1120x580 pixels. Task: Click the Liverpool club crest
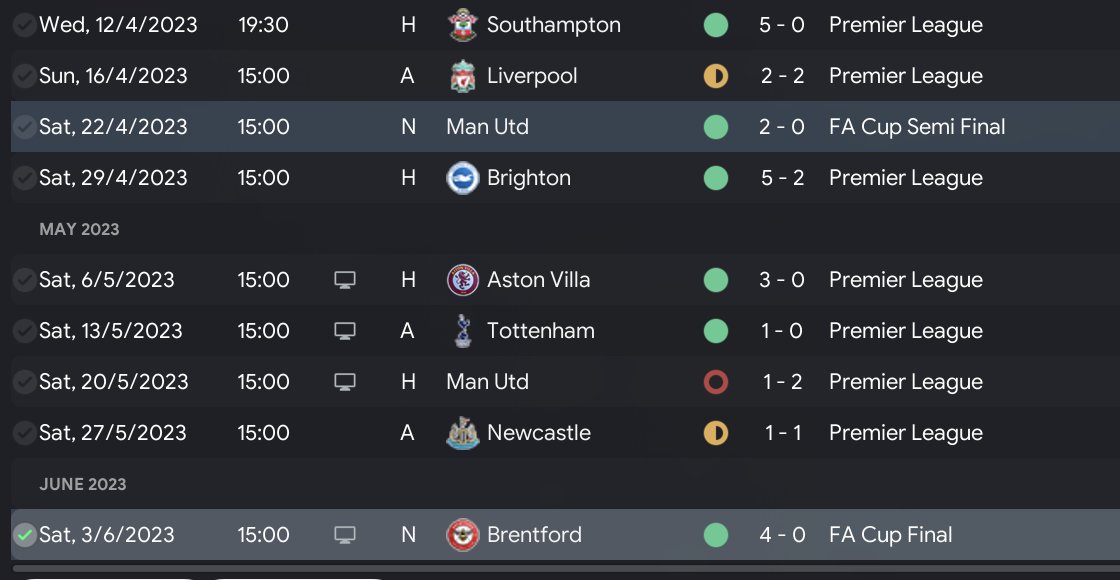(460, 76)
